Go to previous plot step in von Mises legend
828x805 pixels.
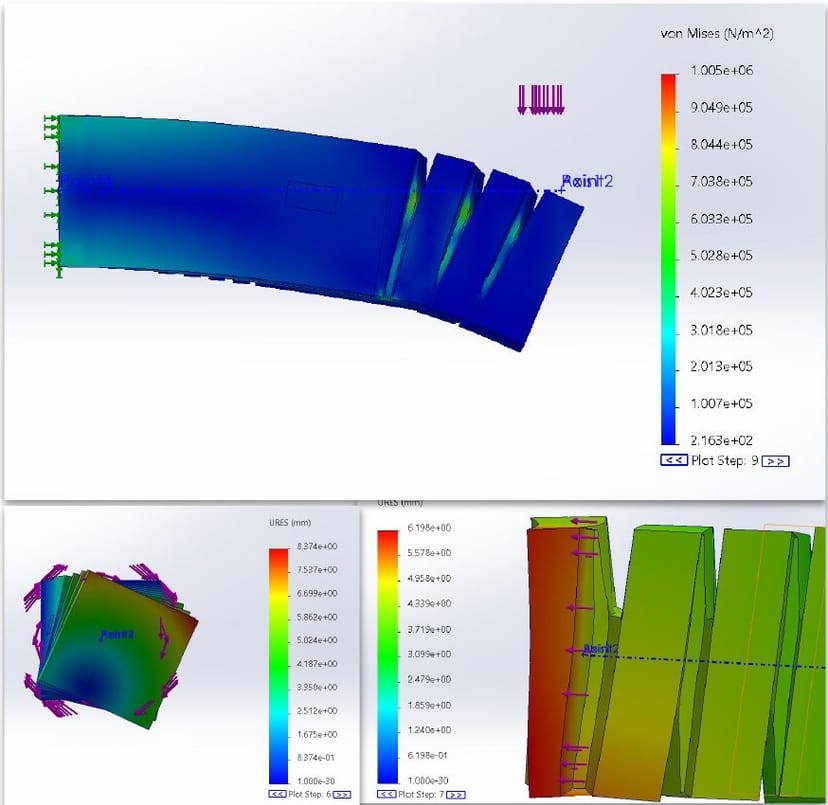674,460
